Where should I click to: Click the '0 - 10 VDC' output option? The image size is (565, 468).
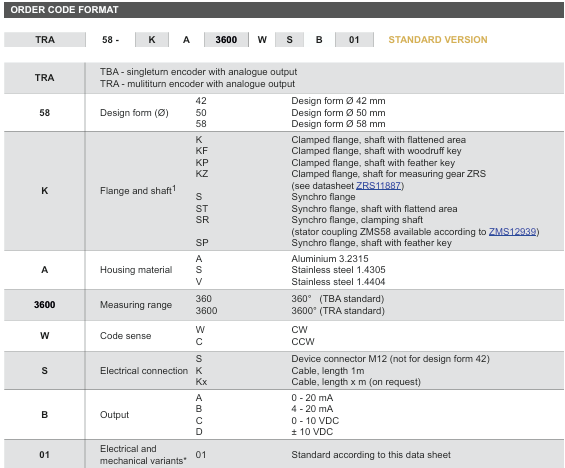coord(315,421)
